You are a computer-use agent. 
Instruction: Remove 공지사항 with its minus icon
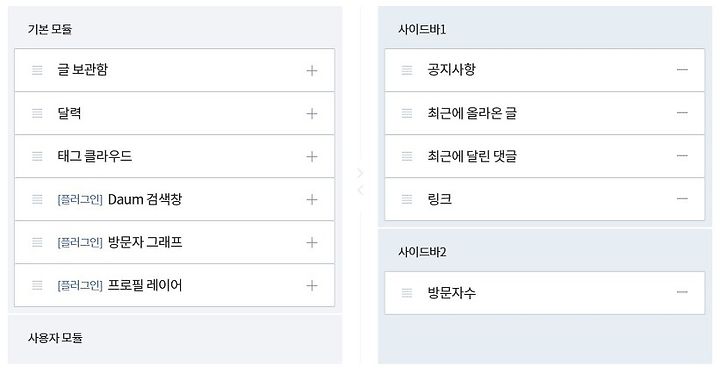click(x=682, y=70)
